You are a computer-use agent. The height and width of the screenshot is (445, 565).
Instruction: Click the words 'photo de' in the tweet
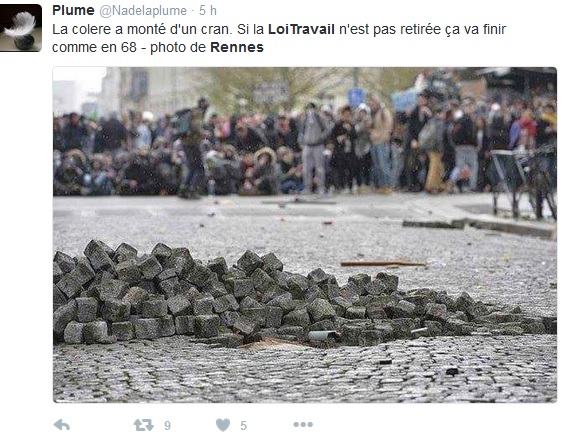click(x=178, y=47)
